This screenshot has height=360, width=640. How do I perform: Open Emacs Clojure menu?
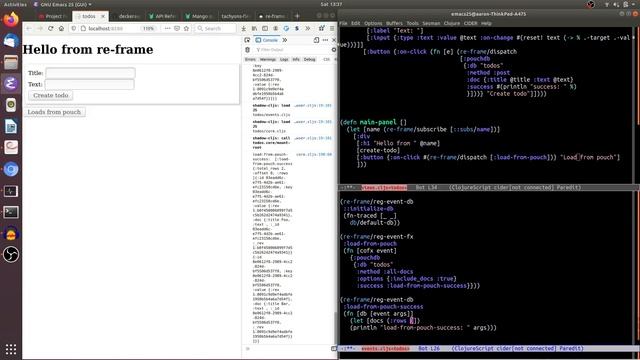point(452,23)
